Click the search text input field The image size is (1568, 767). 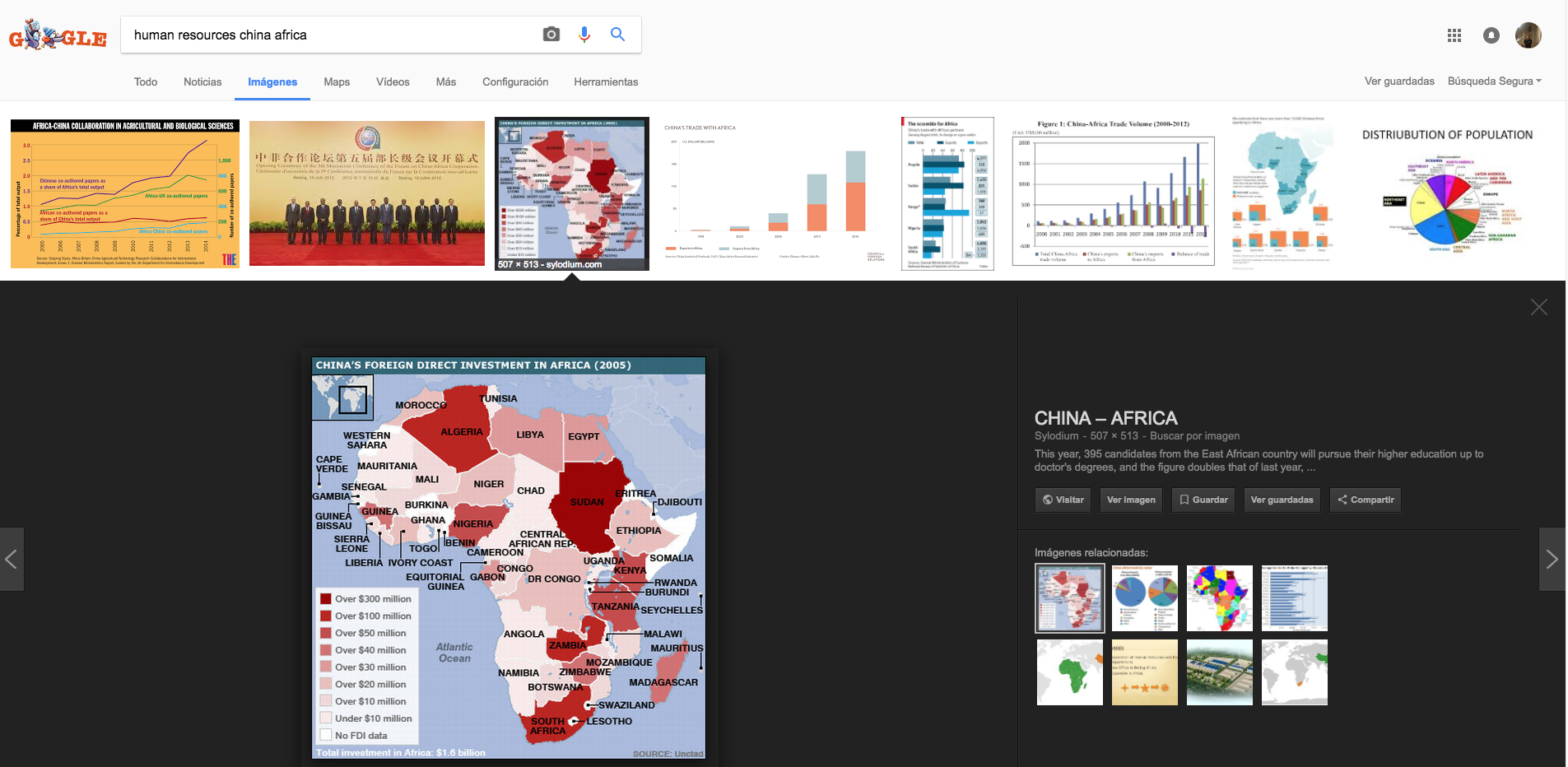329,35
